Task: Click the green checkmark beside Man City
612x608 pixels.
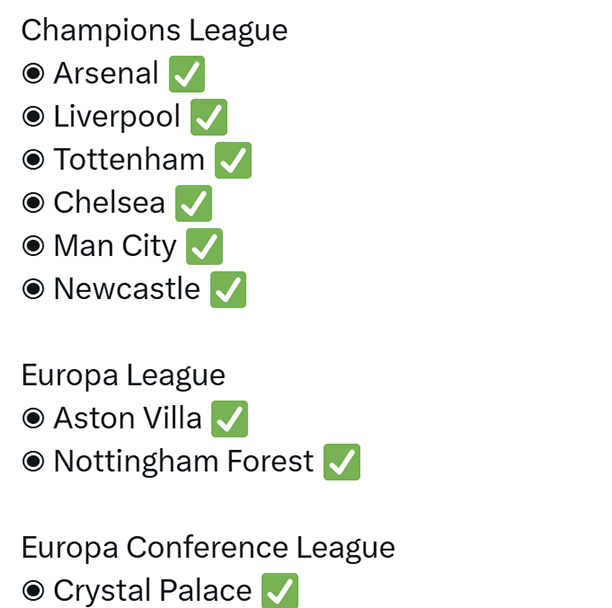Action: [x=204, y=246]
